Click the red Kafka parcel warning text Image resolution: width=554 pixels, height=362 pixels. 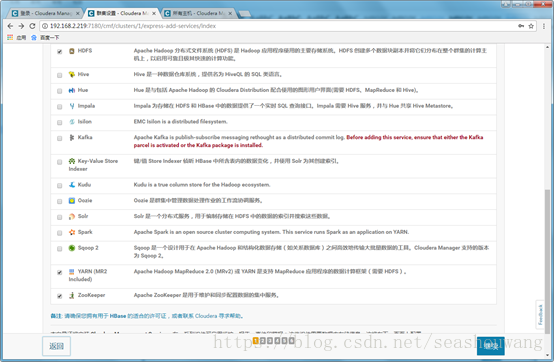[308, 141]
